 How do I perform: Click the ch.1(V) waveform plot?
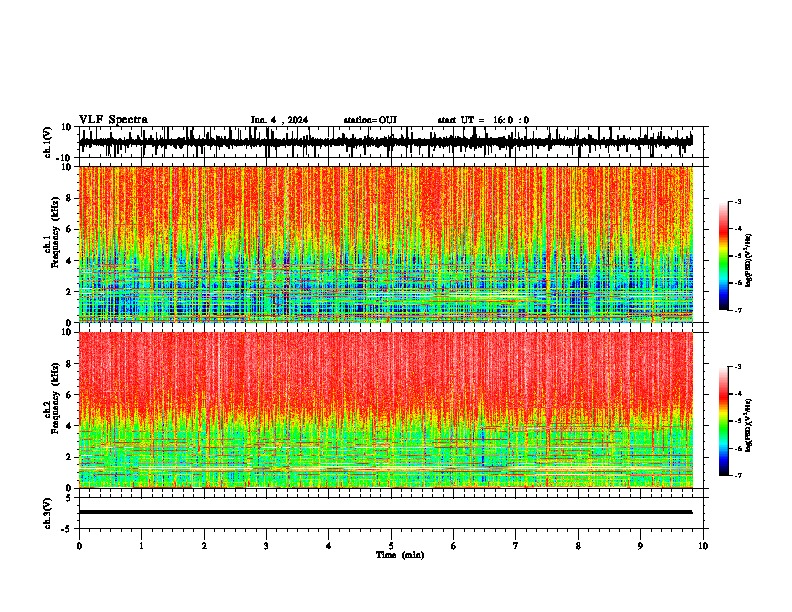click(386, 142)
